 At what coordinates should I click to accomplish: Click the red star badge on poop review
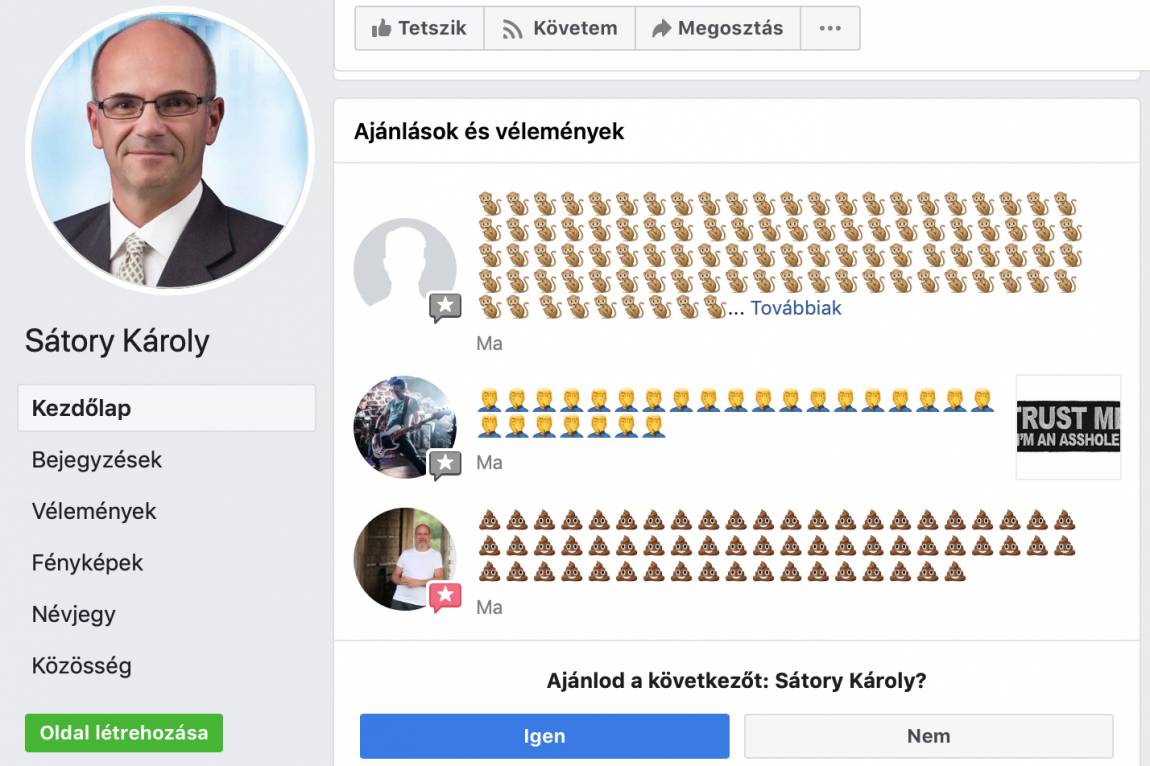coord(445,597)
